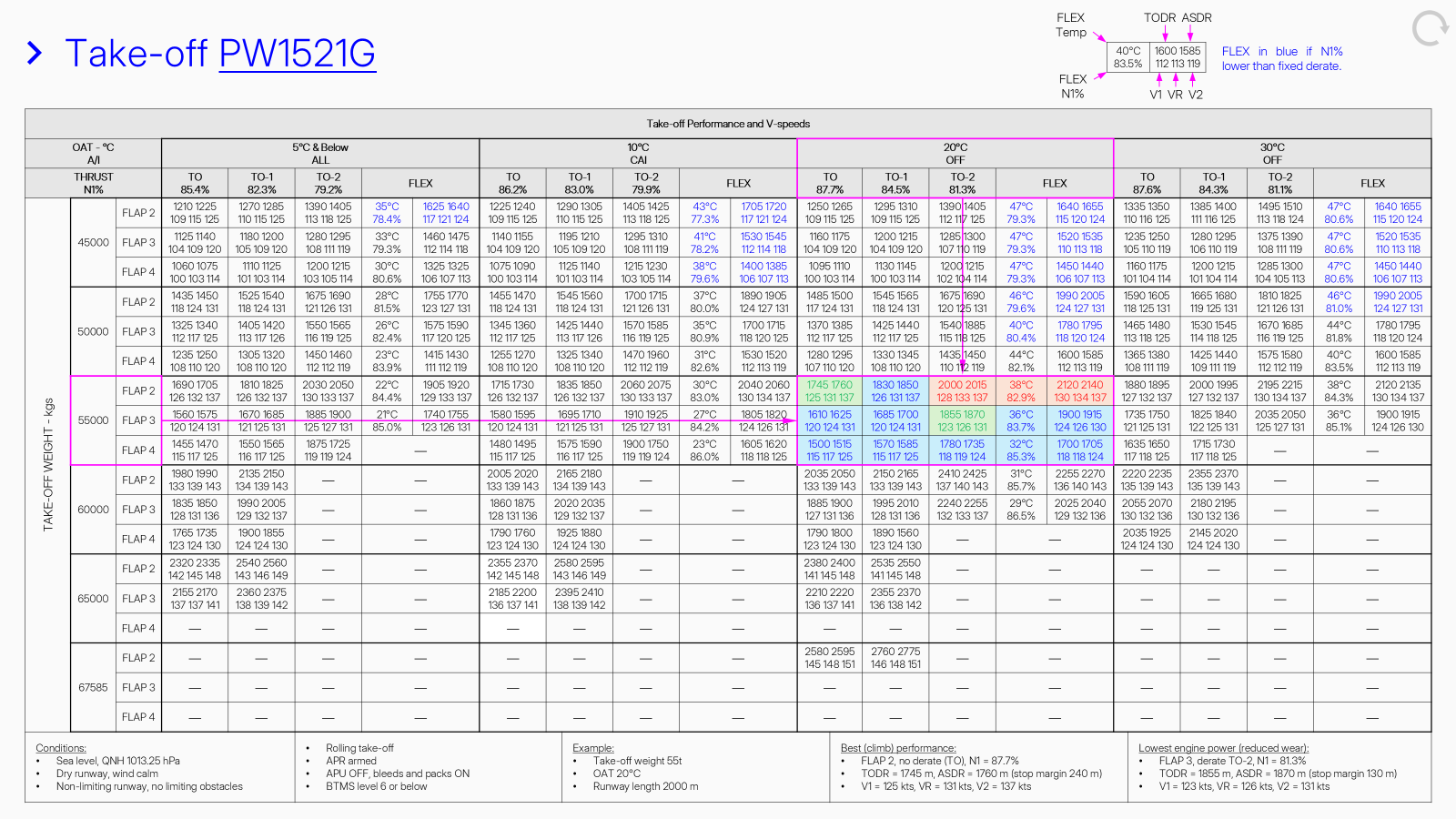Click 'Sea level, QNH 1013.25 hPa' in footer
The image size is (1456, 819).
tap(118, 761)
